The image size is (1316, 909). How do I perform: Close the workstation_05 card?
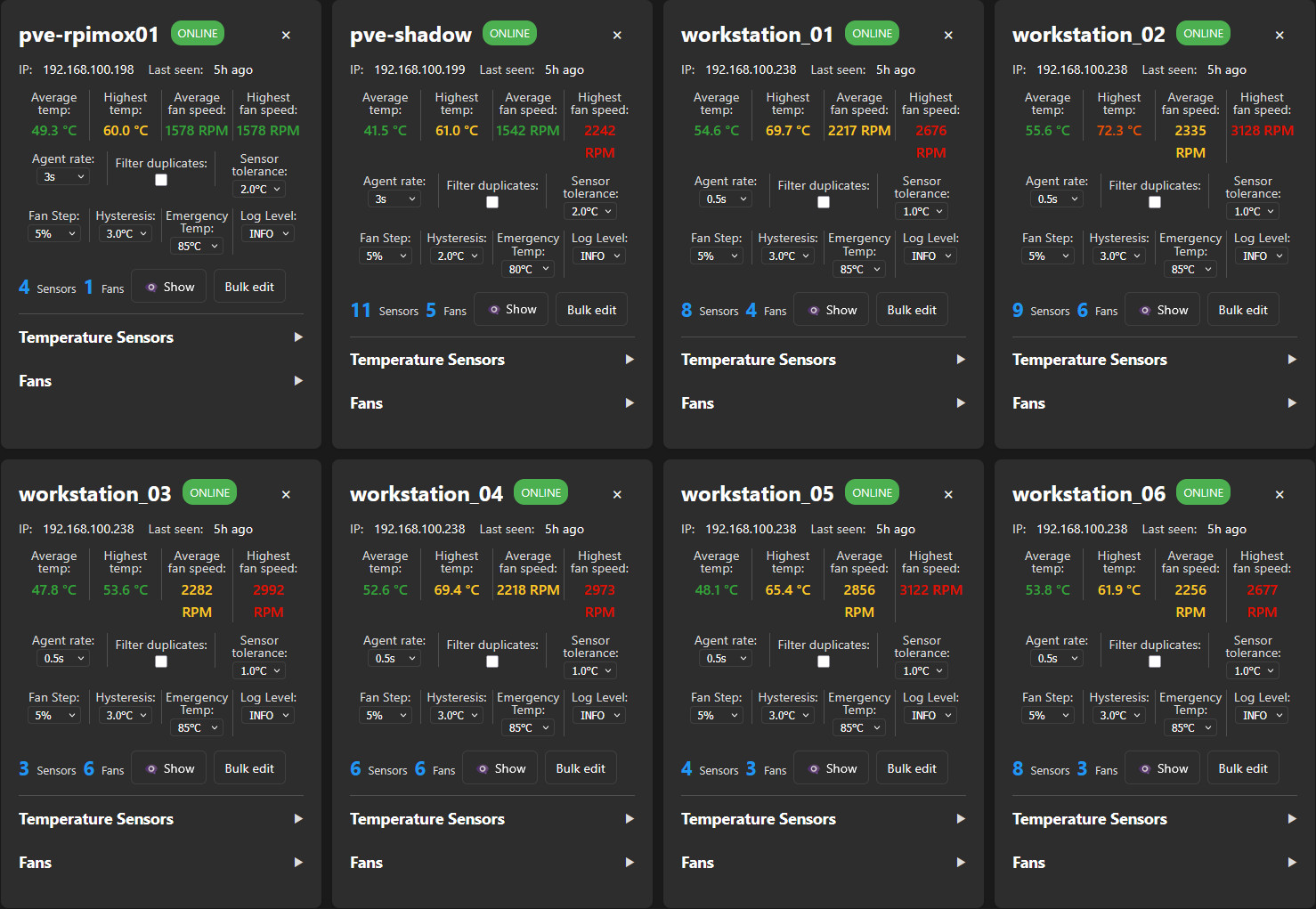pyautogui.click(x=948, y=494)
